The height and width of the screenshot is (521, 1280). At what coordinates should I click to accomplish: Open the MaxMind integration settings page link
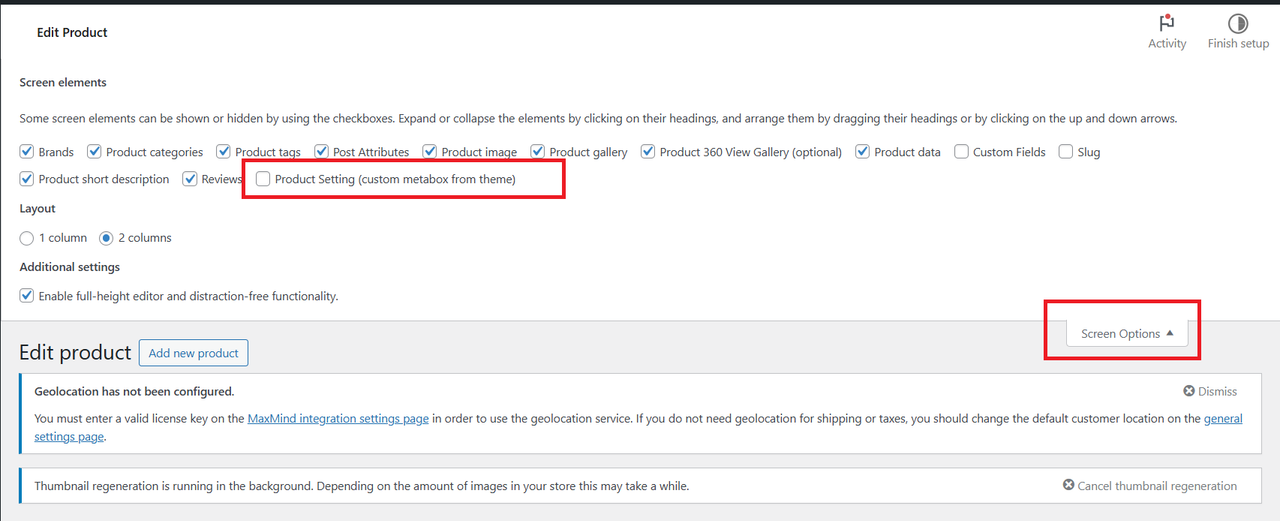tap(338, 419)
